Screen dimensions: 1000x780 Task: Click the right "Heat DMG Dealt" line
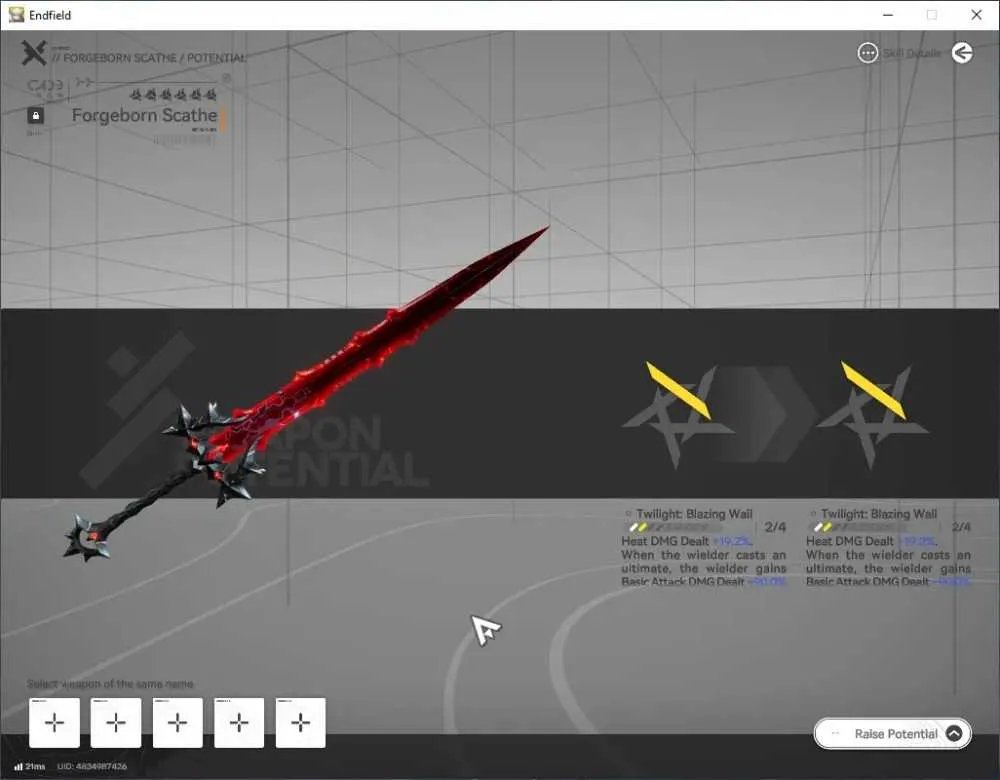(x=871, y=541)
